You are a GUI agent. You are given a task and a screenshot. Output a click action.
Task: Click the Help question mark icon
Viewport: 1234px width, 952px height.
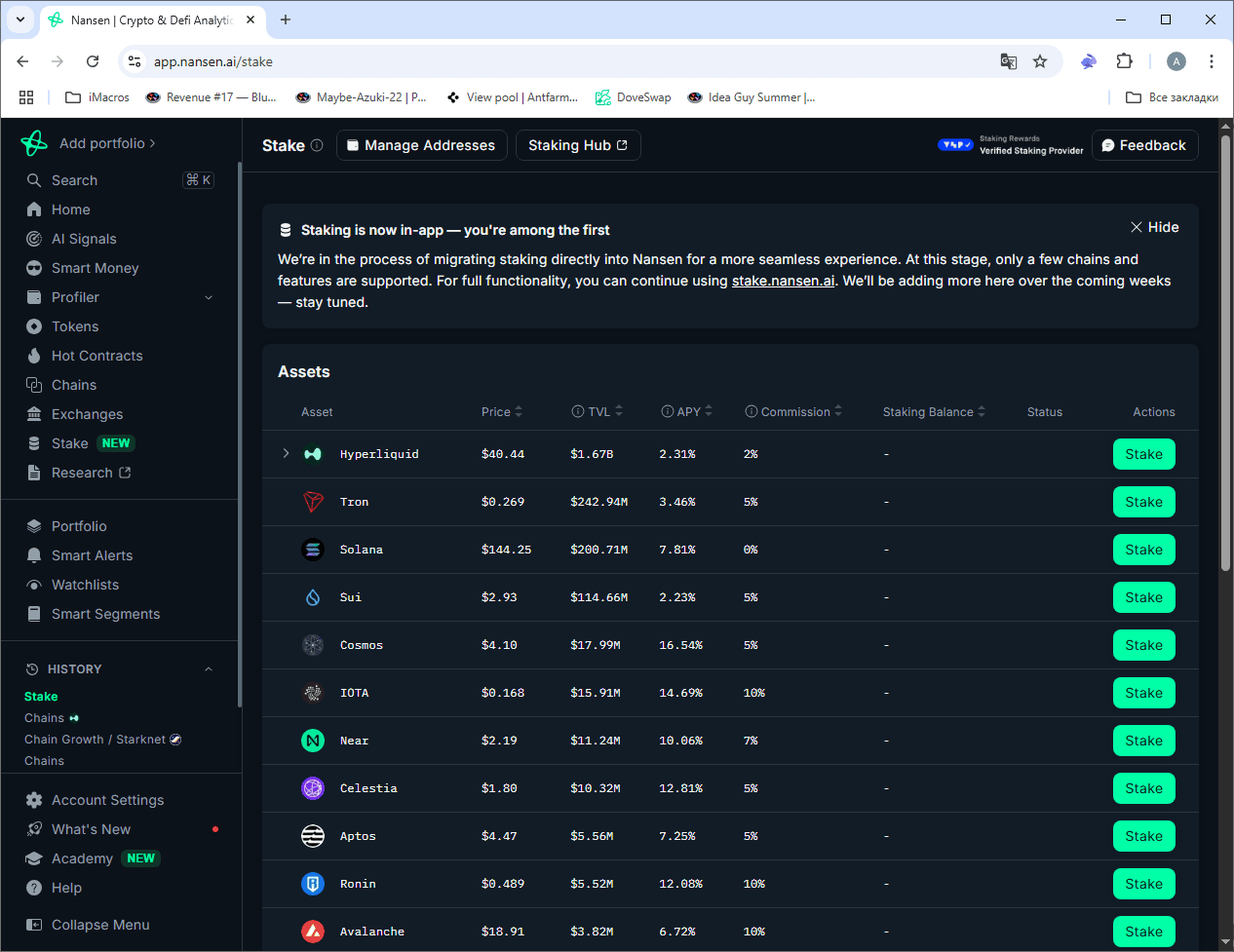pos(34,888)
